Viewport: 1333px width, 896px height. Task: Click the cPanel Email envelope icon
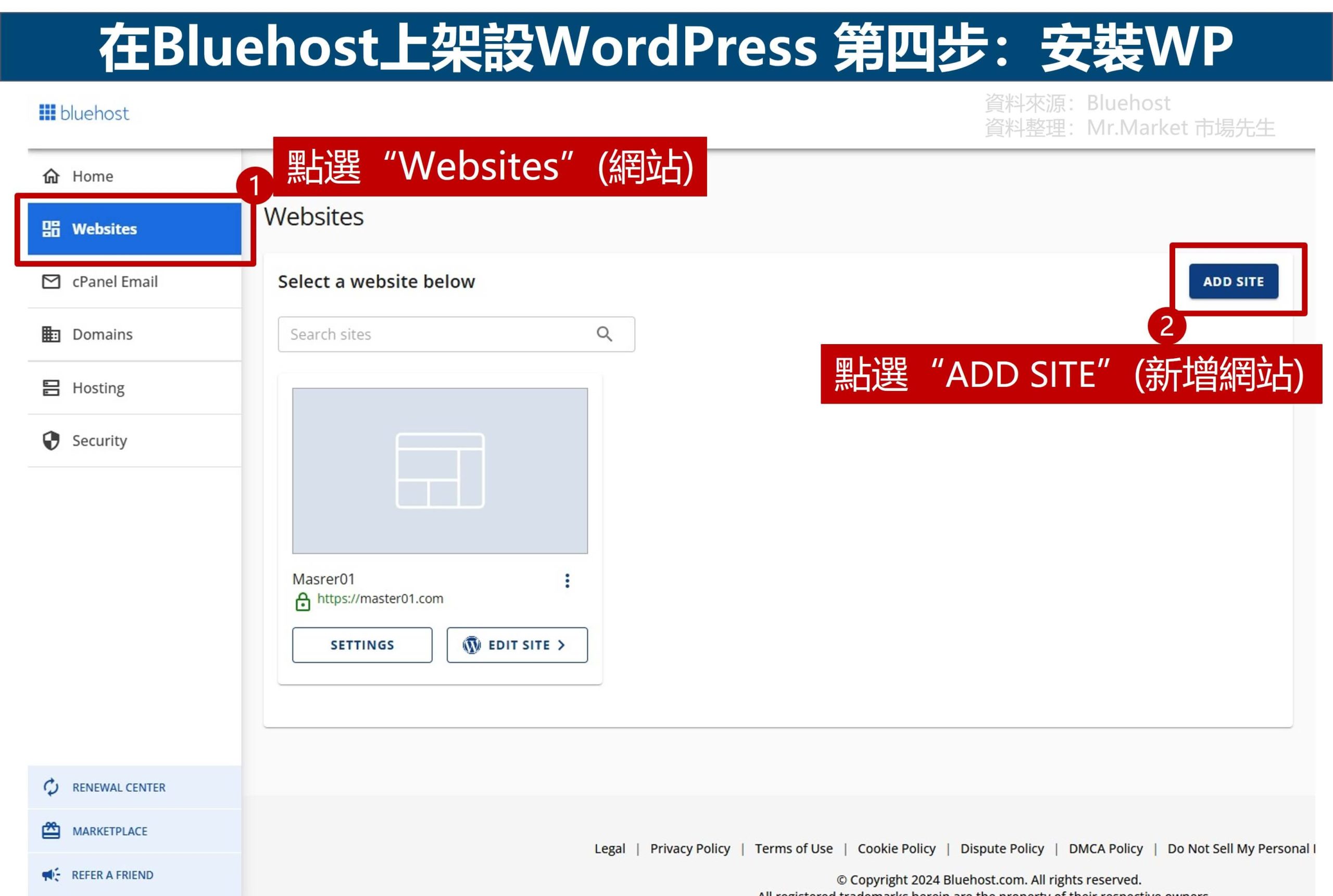51,282
